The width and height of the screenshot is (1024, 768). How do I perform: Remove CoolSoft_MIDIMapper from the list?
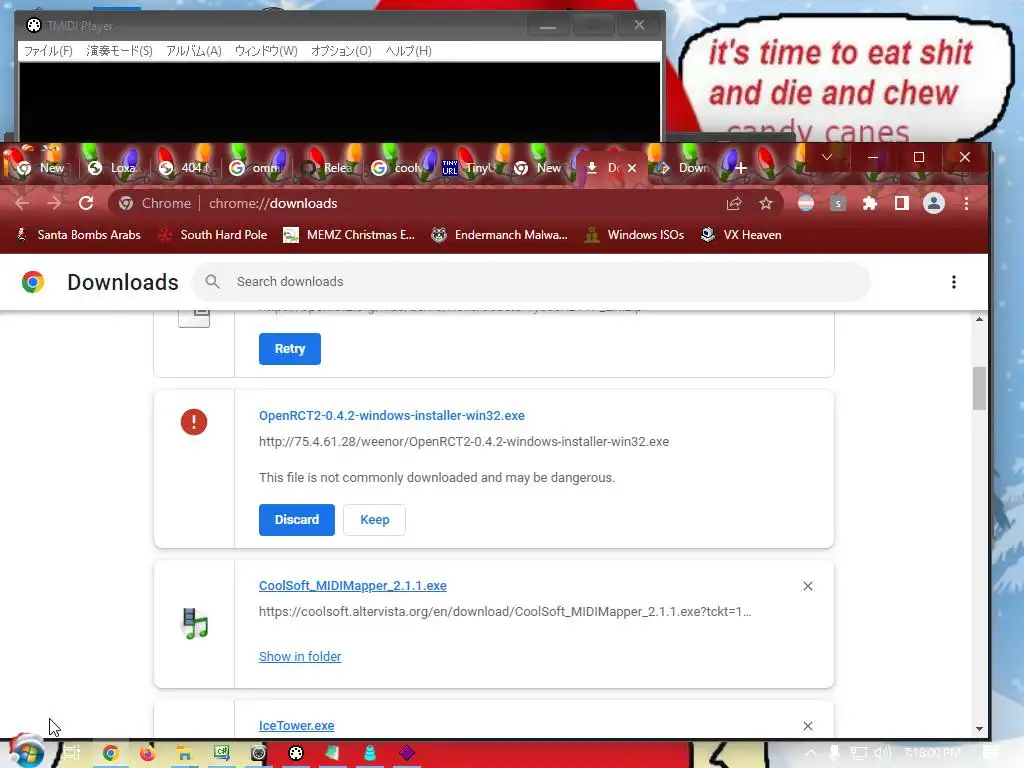pyautogui.click(x=808, y=586)
